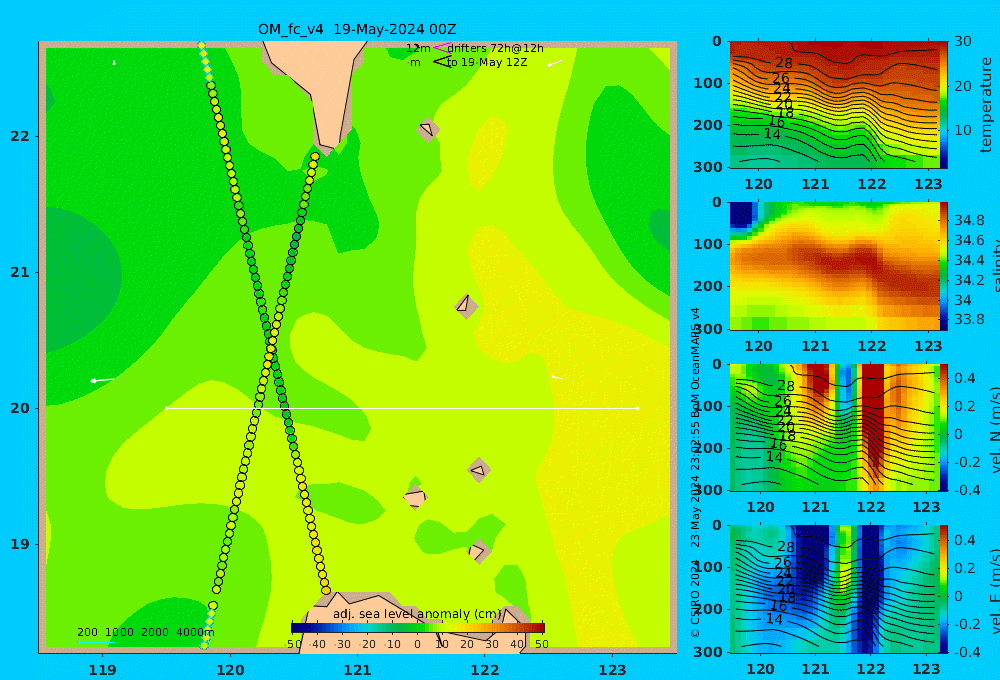Click the western endpoint of the white transect line

point(166,408)
